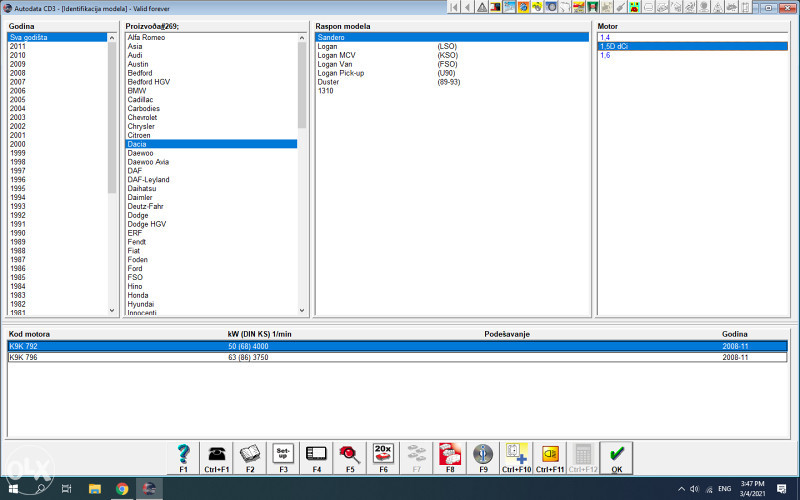This screenshot has width=800, height=500.
Task: Click the cyan face-like toolbar icon
Action: pos(634,7)
